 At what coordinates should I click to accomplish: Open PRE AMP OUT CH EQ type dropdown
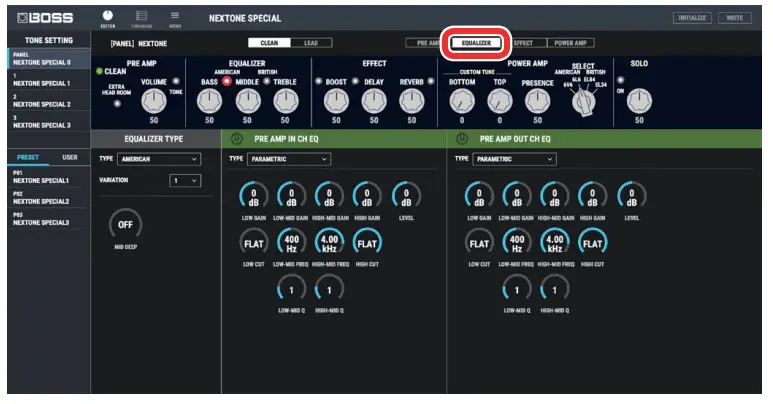click(x=514, y=159)
